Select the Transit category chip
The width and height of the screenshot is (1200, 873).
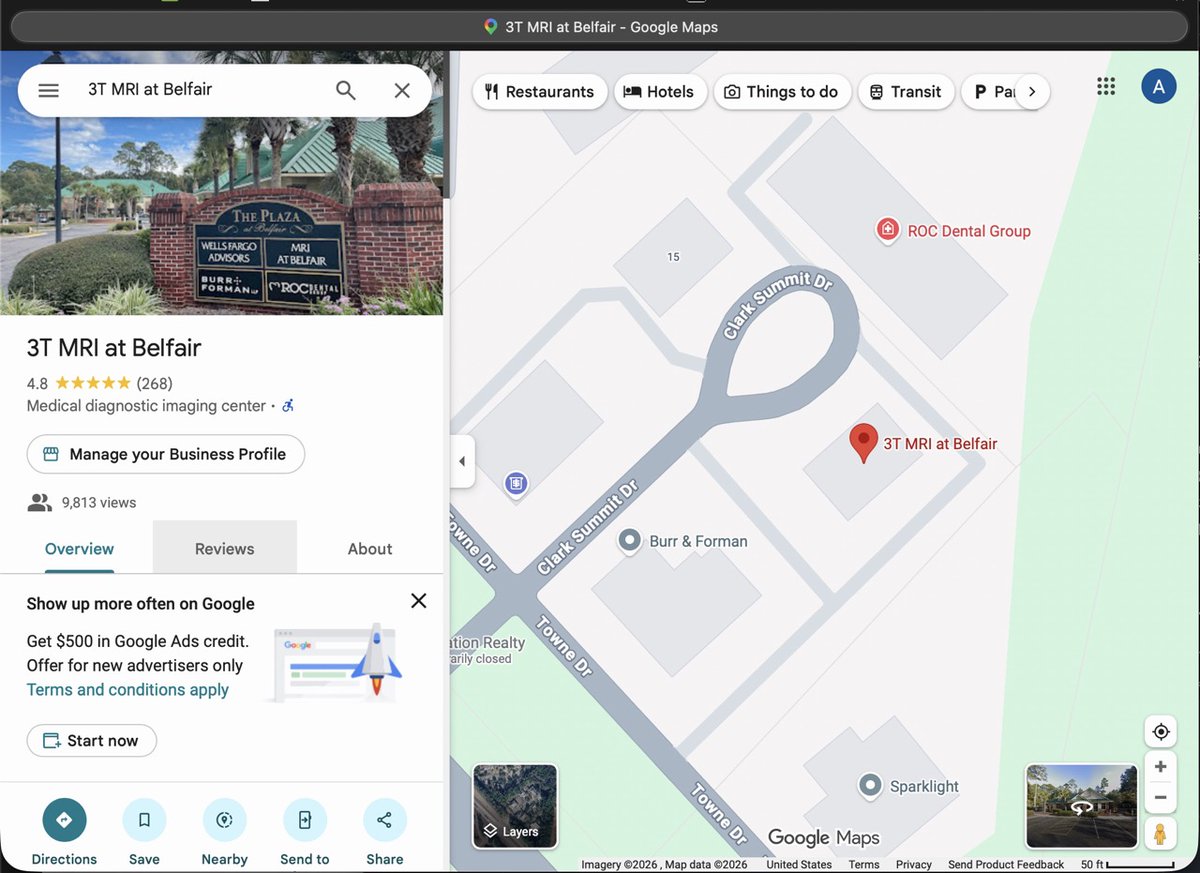[x=906, y=91]
